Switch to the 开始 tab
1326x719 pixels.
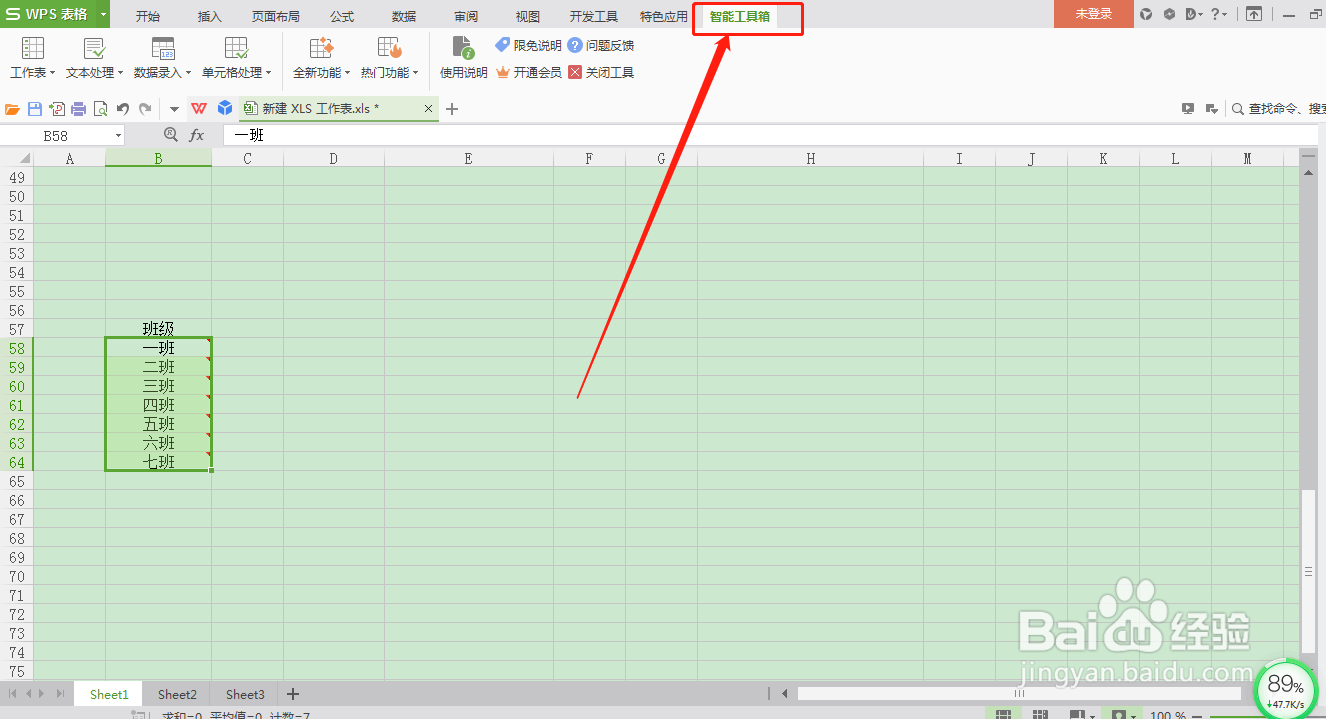(148, 16)
